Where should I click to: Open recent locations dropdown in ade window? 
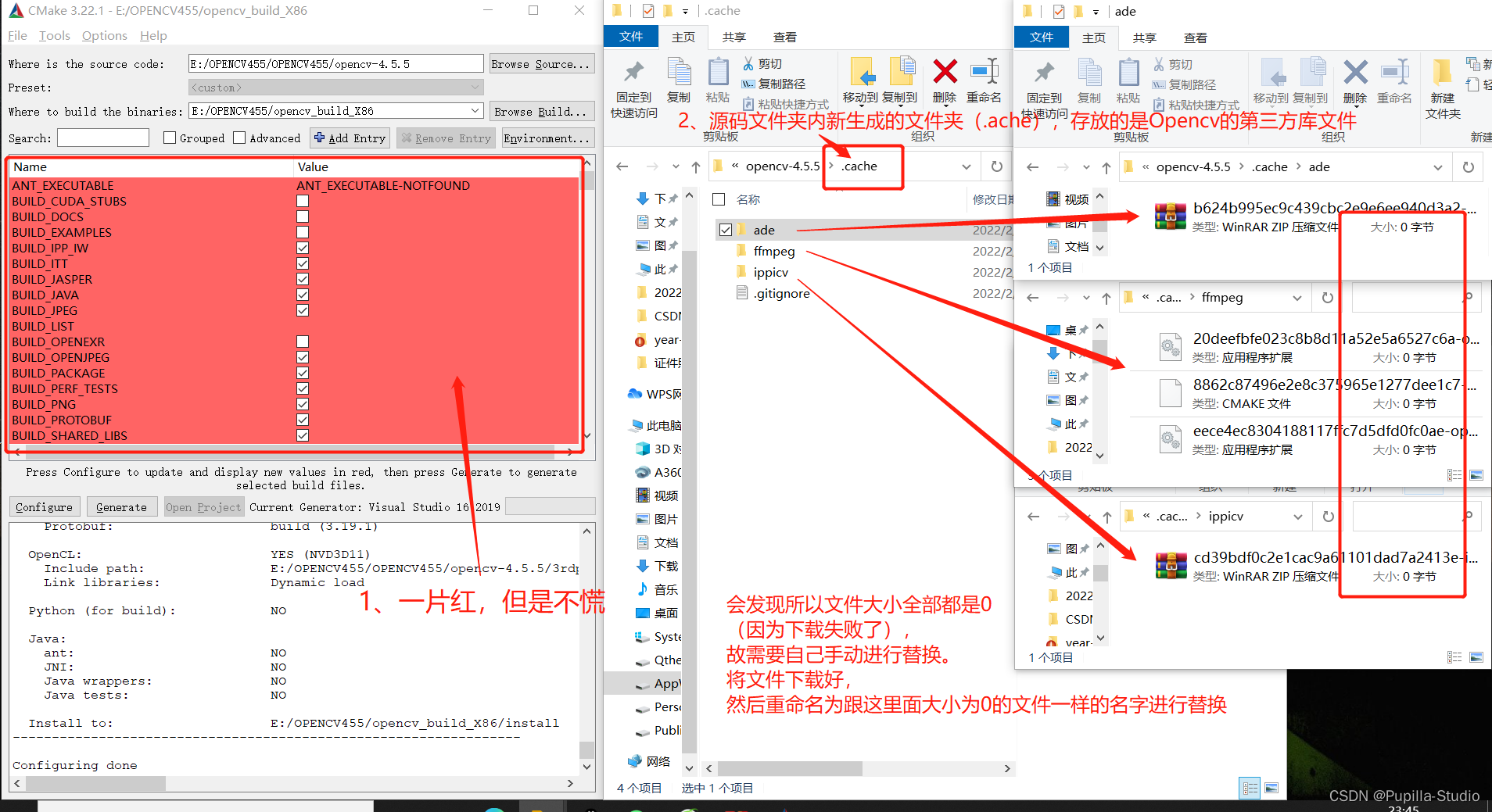[1086, 167]
